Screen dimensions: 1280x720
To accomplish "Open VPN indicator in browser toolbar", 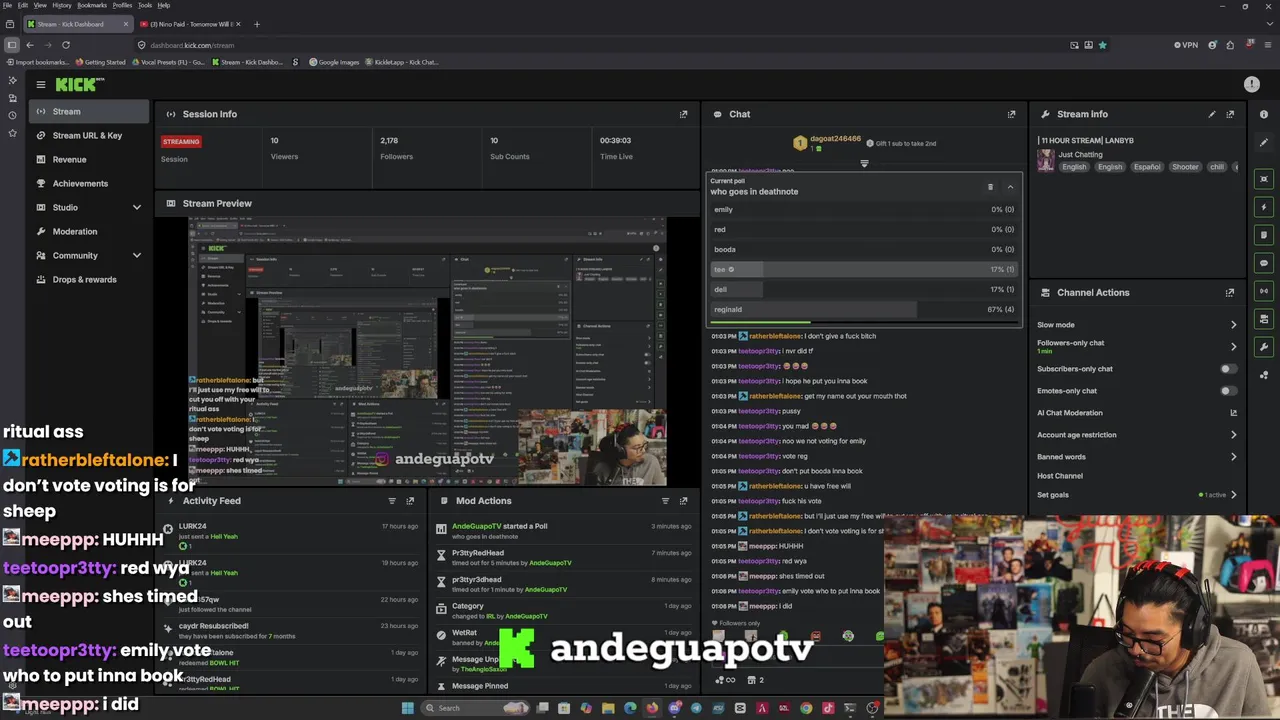I will pos(1186,45).
